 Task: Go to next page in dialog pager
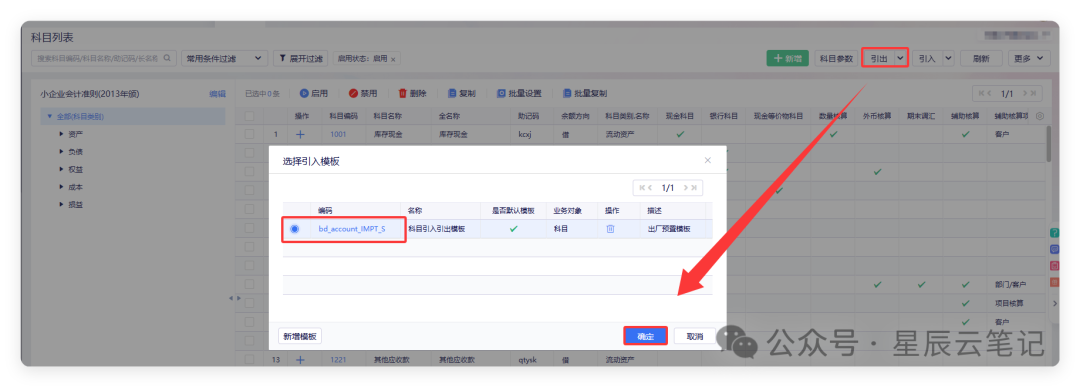685,187
